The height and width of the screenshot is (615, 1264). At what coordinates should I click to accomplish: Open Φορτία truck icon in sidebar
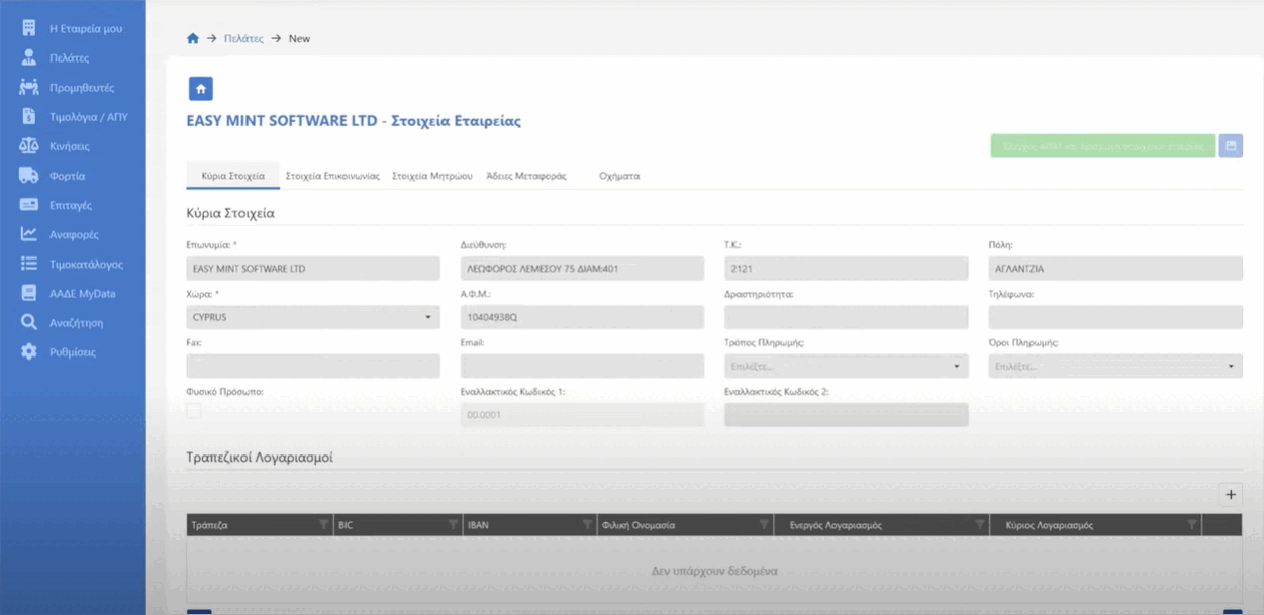point(29,176)
